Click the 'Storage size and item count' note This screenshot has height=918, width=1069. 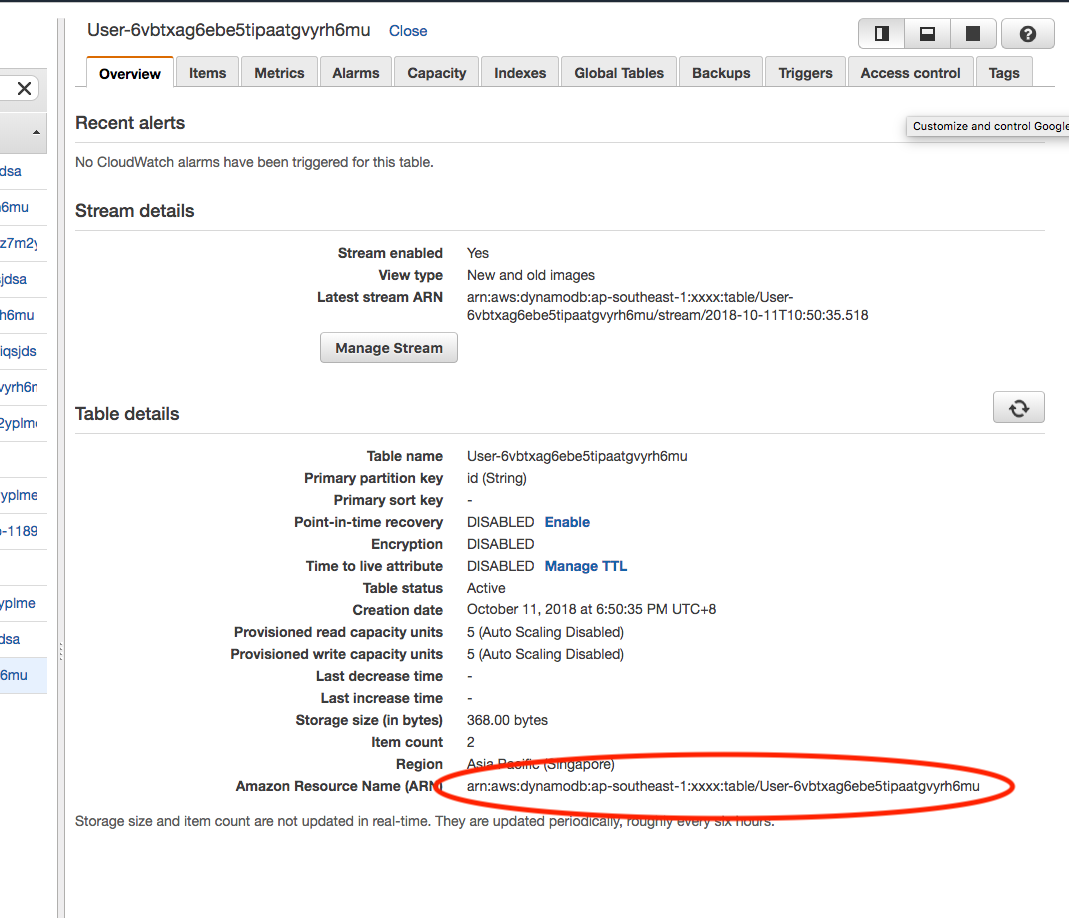(425, 821)
